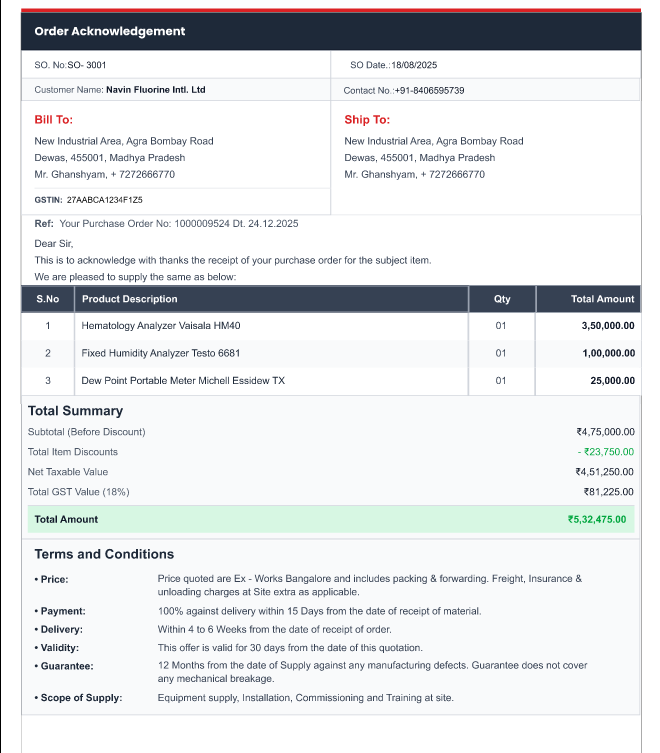660x753 pixels.
Task: Click the Terms and Conditions heading
Action: click(x=104, y=554)
